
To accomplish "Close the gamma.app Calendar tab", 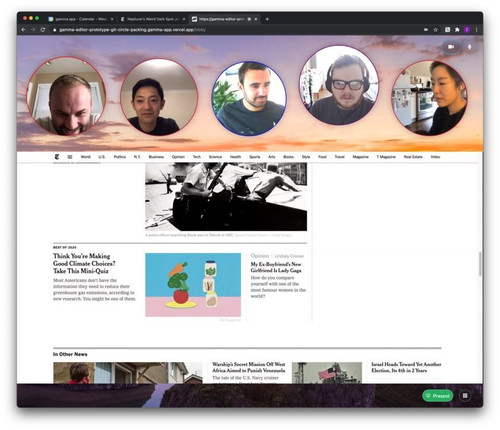I will (x=112, y=19).
